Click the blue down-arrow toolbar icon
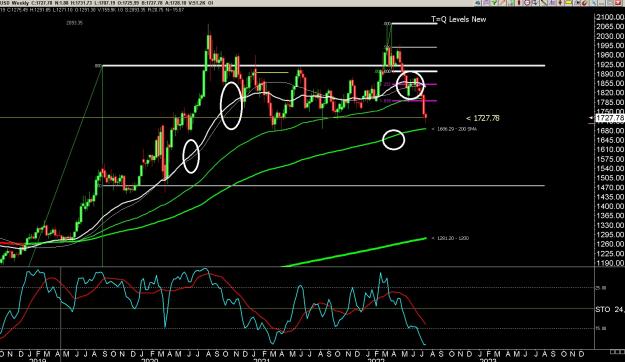Viewport: 625px width, 362px height. (535, 2)
